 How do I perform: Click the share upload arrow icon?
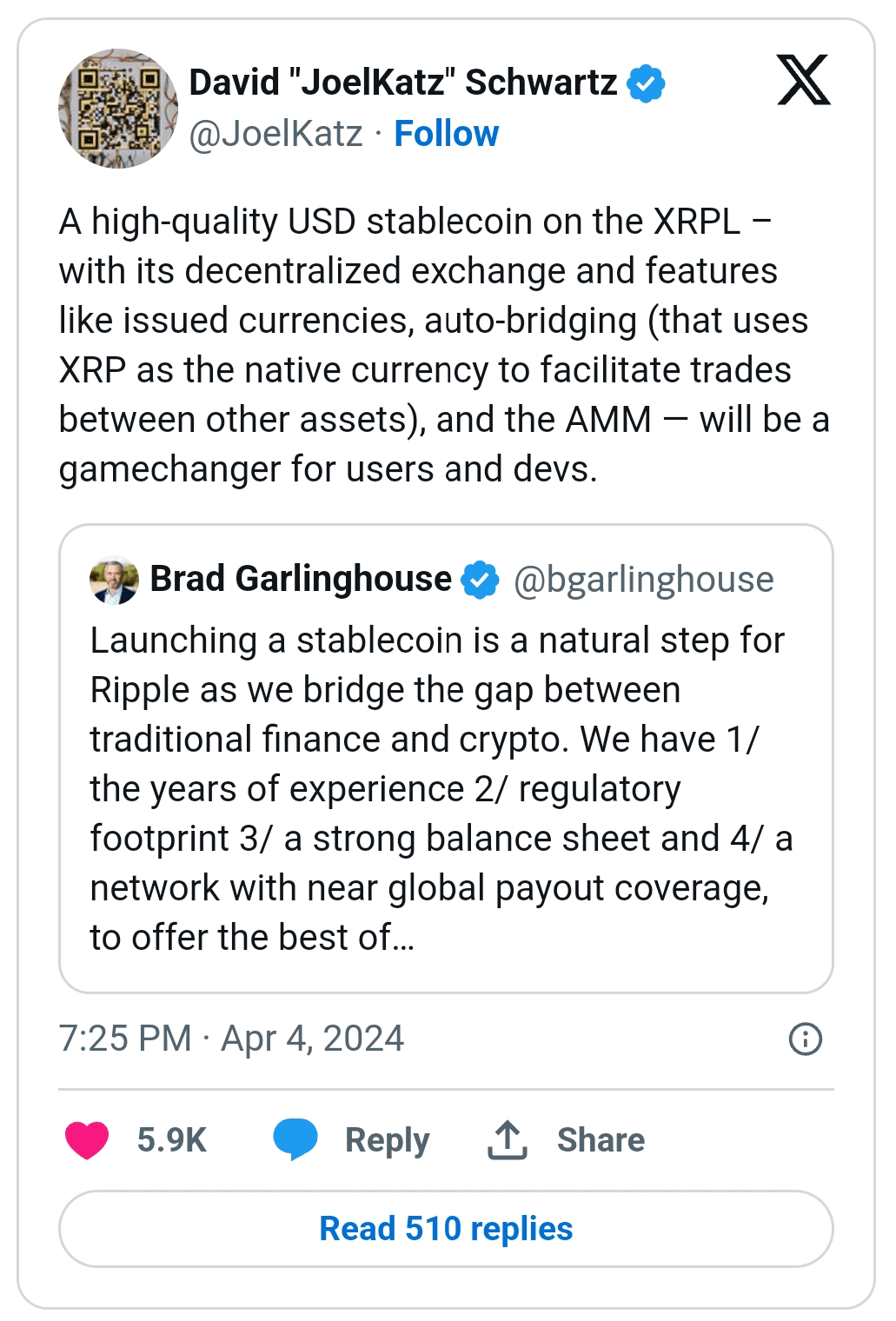pyautogui.click(x=508, y=1139)
